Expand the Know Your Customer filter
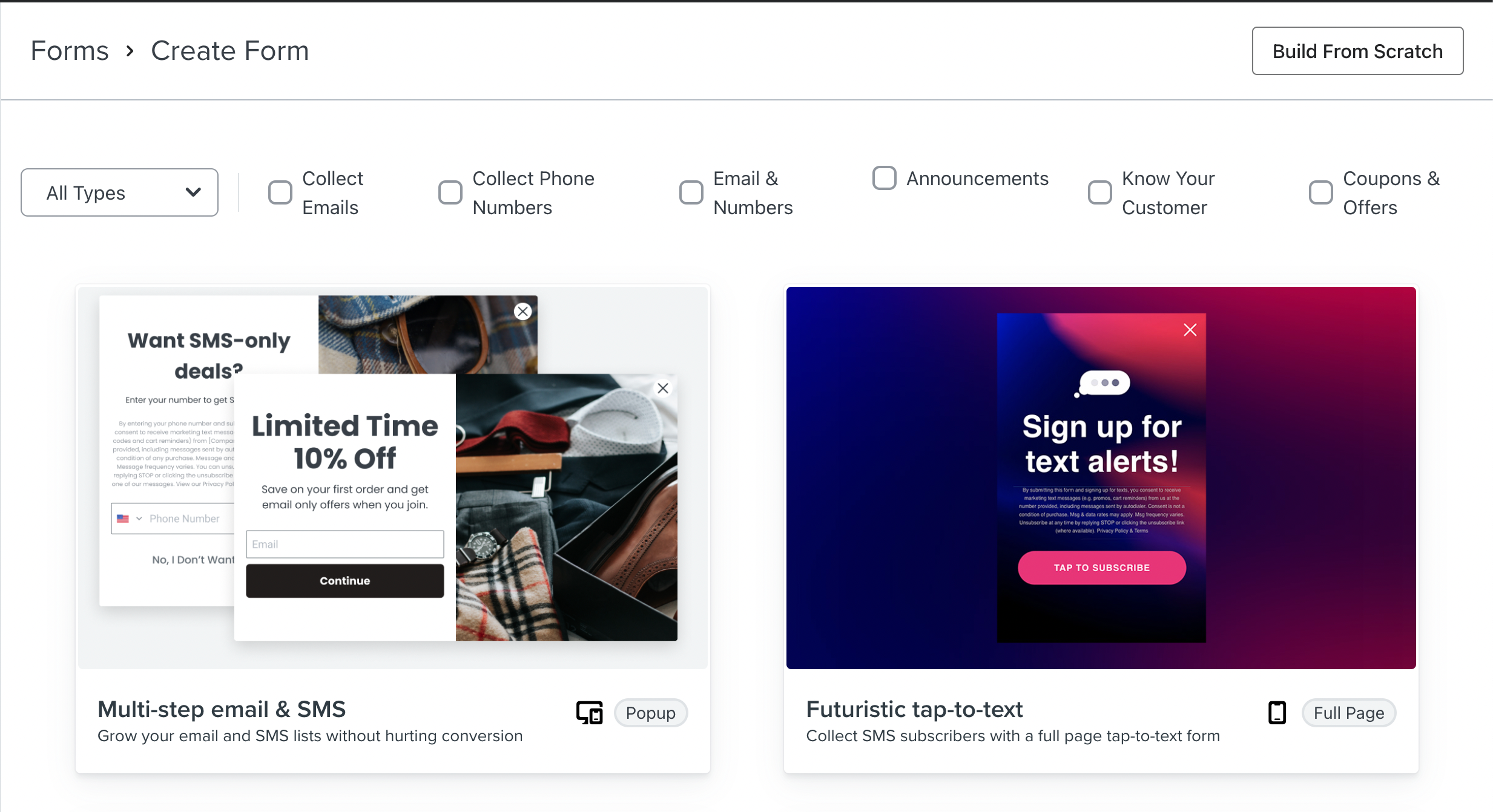 click(1100, 193)
